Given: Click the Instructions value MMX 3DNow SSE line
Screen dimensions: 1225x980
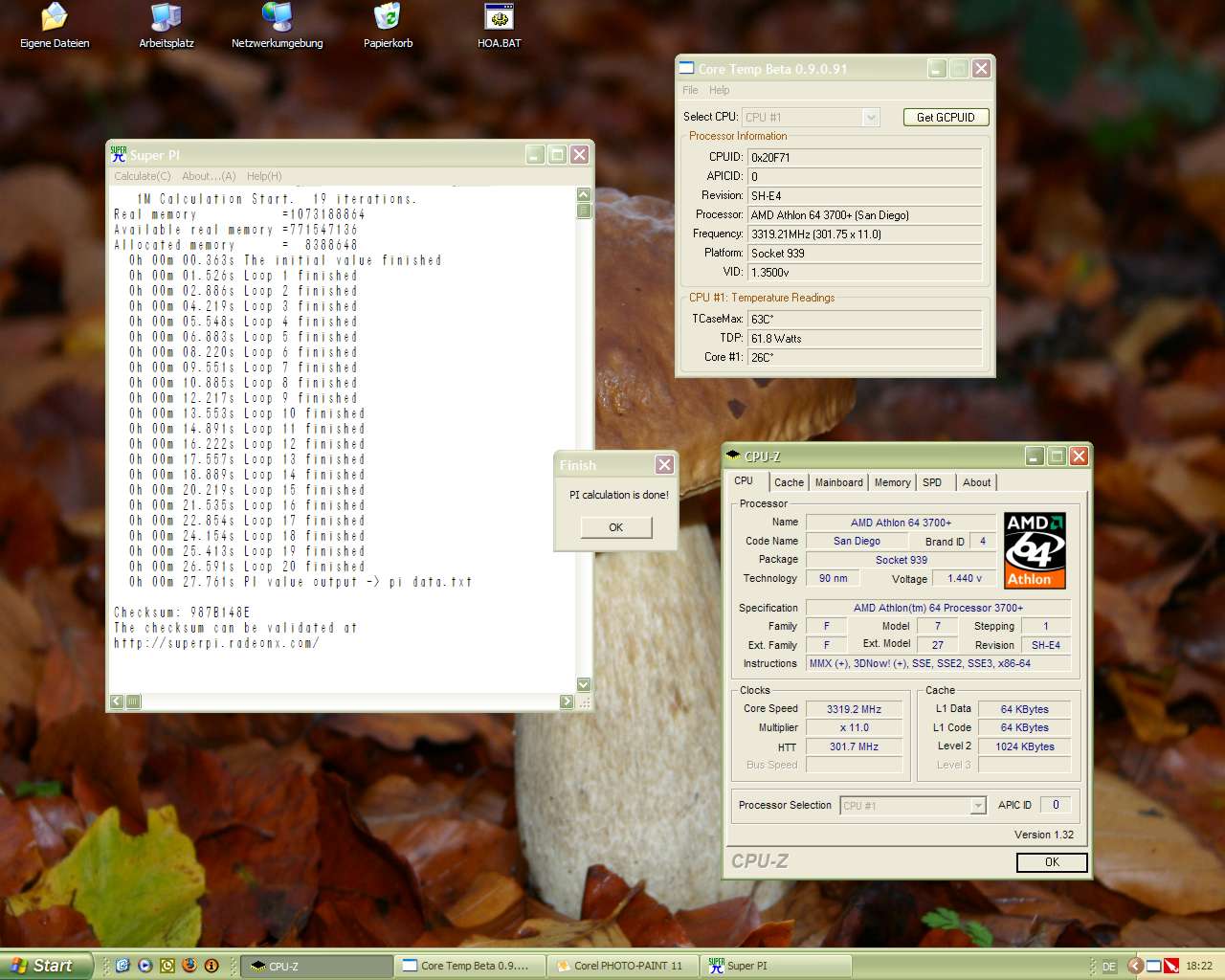Looking at the screenshot, I should [939, 663].
